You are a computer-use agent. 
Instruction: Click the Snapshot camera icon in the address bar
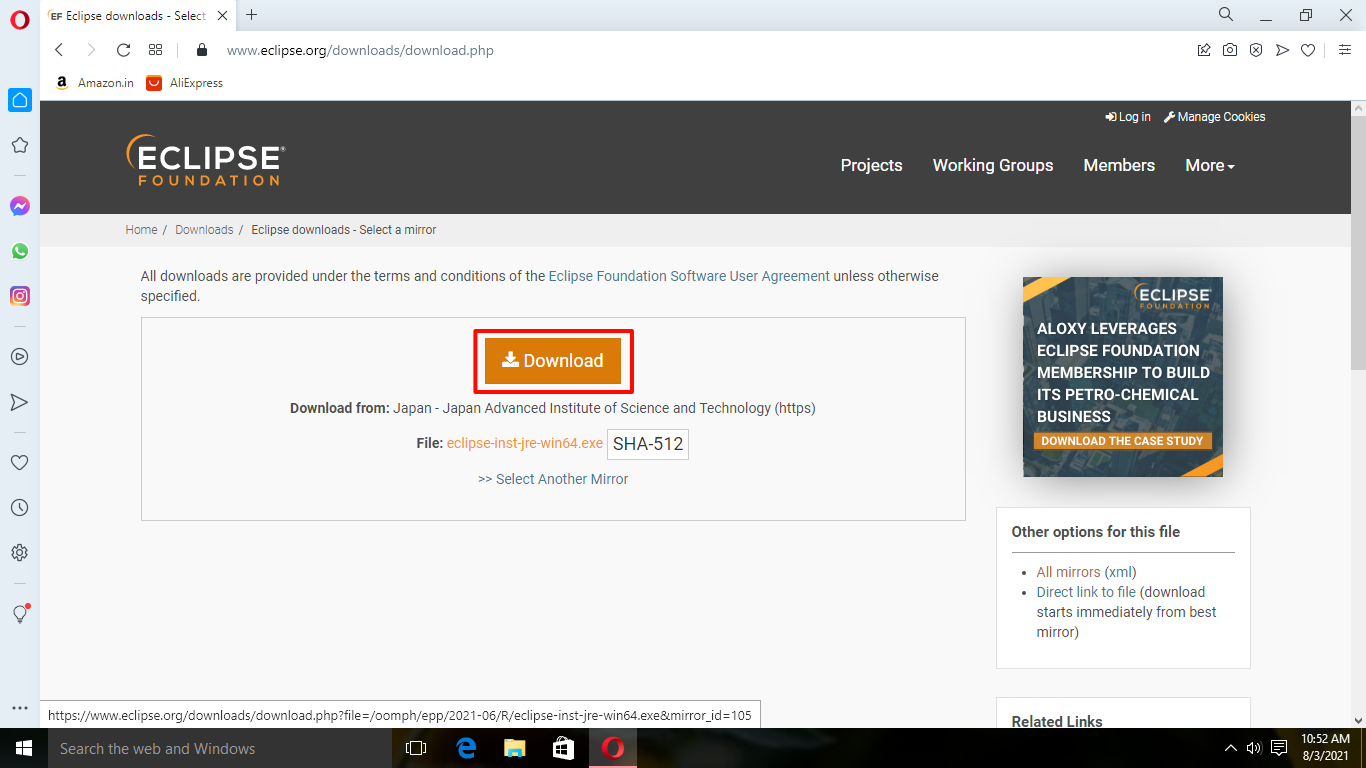pyautogui.click(x=1230, y=50)
